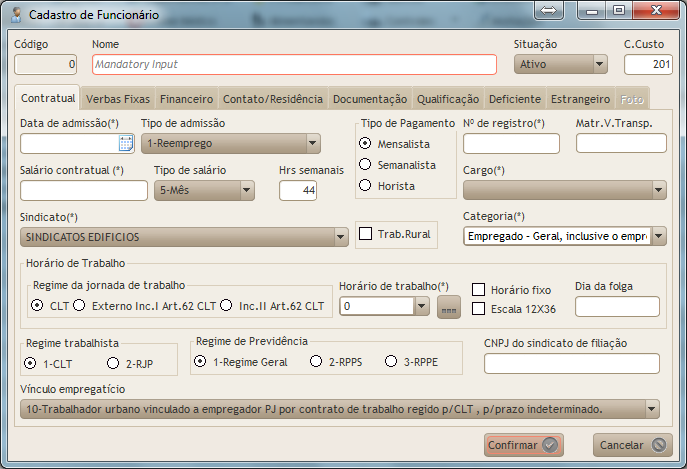Image resolution: width=687 pixels, height=469 pixels.
Task: Click the Cancelar button
Action: [632, 445]
